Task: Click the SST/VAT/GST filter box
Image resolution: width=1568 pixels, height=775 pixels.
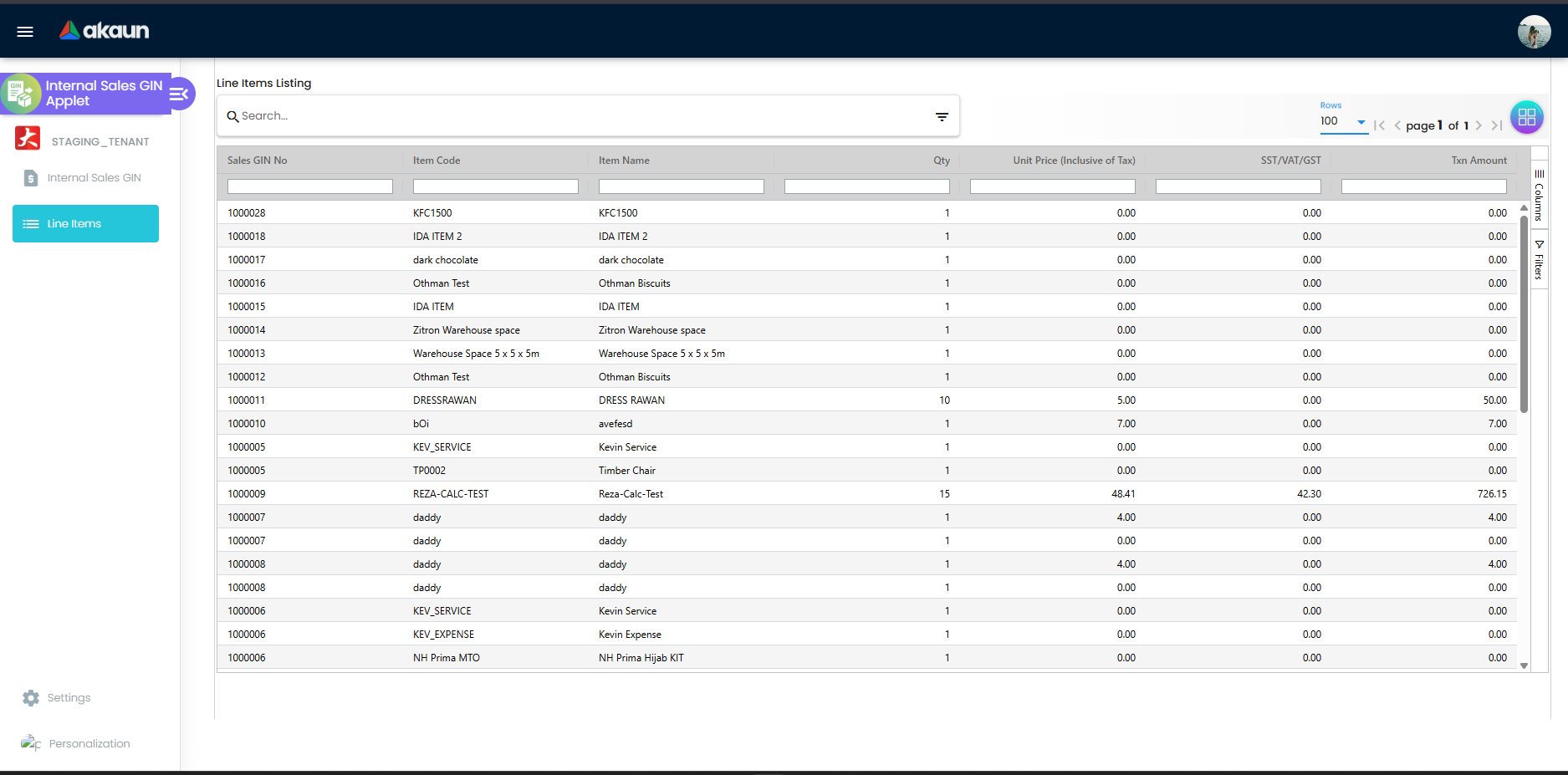Action: click(1239, 186)
